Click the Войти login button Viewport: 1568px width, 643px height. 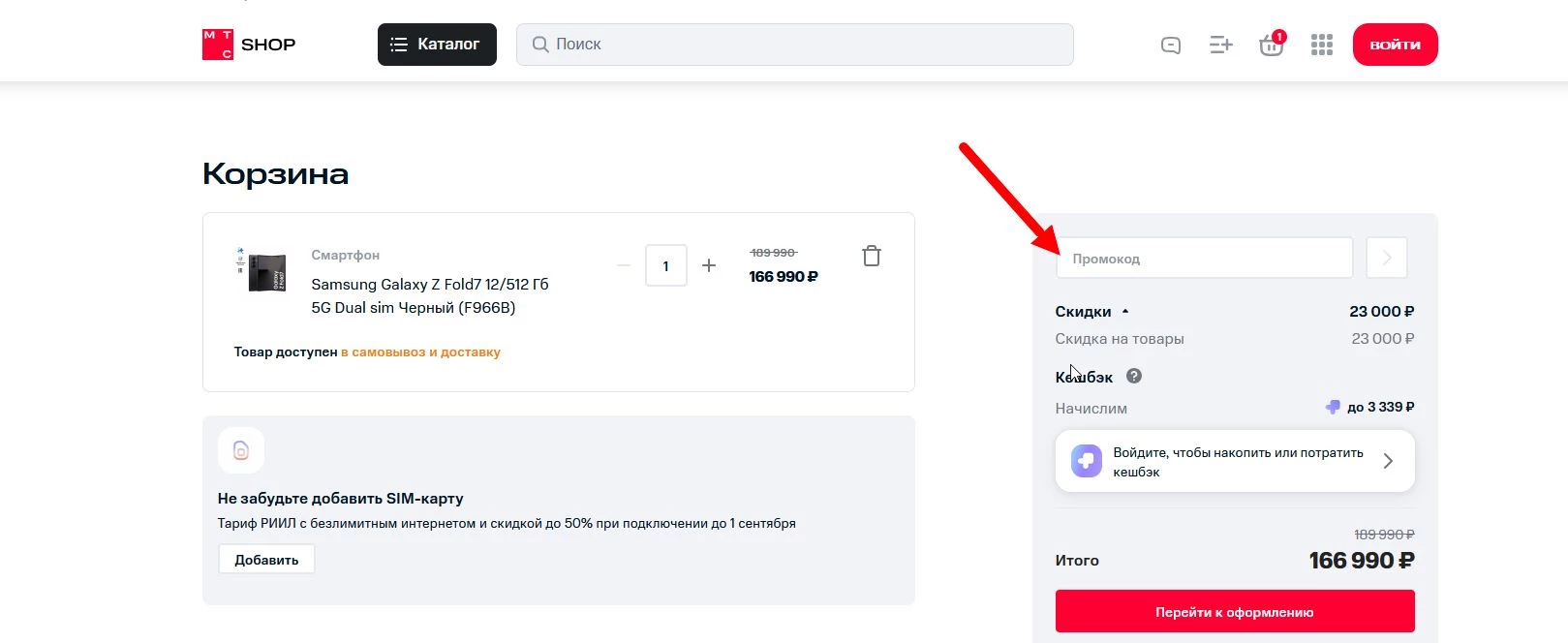click(1395, 45)
